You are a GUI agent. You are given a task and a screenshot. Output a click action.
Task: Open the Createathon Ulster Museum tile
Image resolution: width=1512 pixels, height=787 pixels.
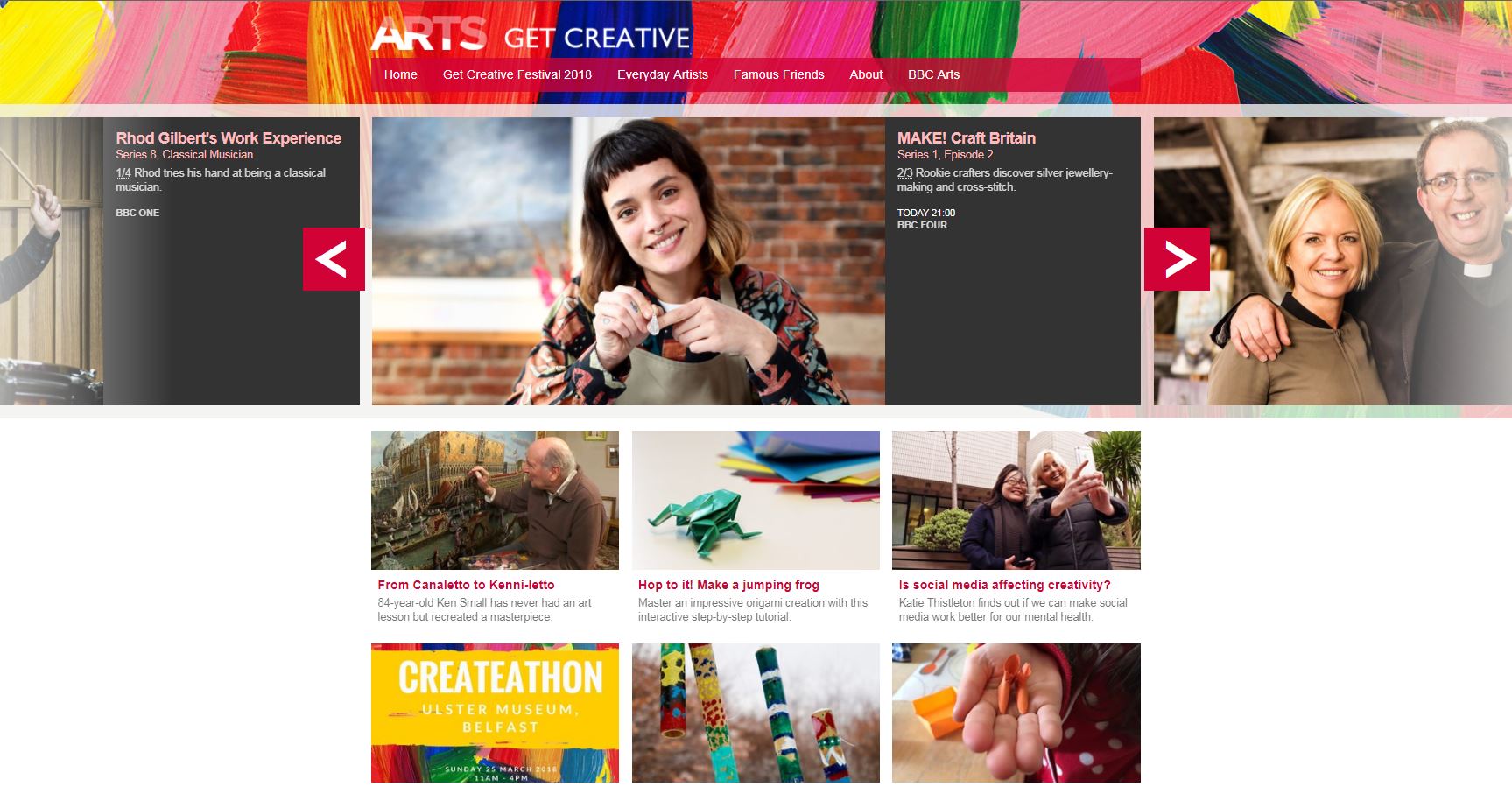(x=495, y=713)
